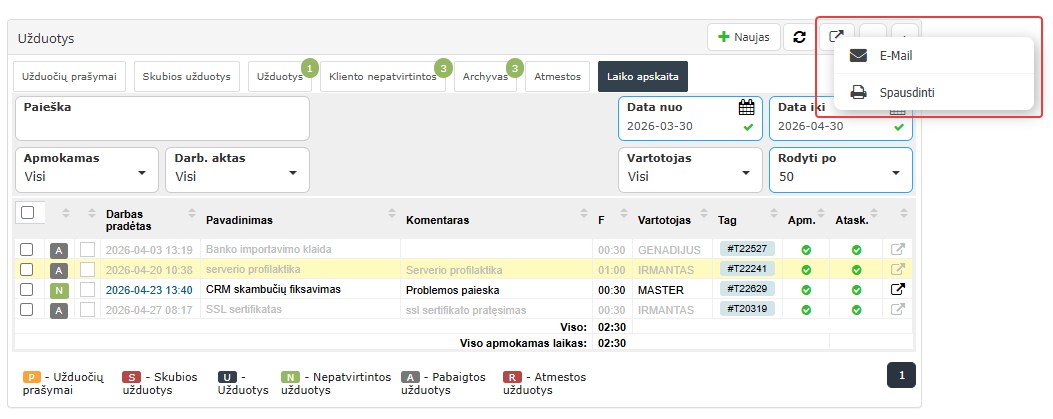The image size is (1053, 419).
Task: Choose E-Mail from the export menu
Action: [933, 56]
